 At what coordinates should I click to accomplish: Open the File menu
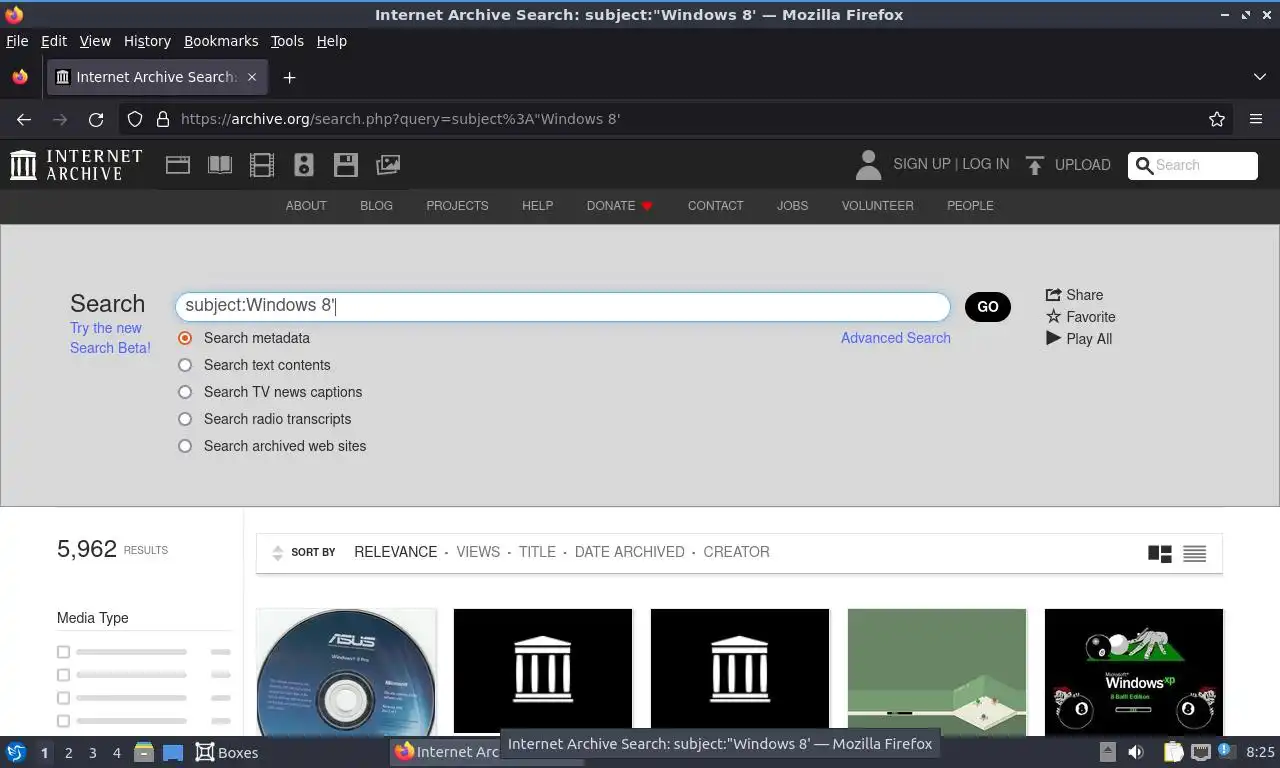click(x=17, y=41)
